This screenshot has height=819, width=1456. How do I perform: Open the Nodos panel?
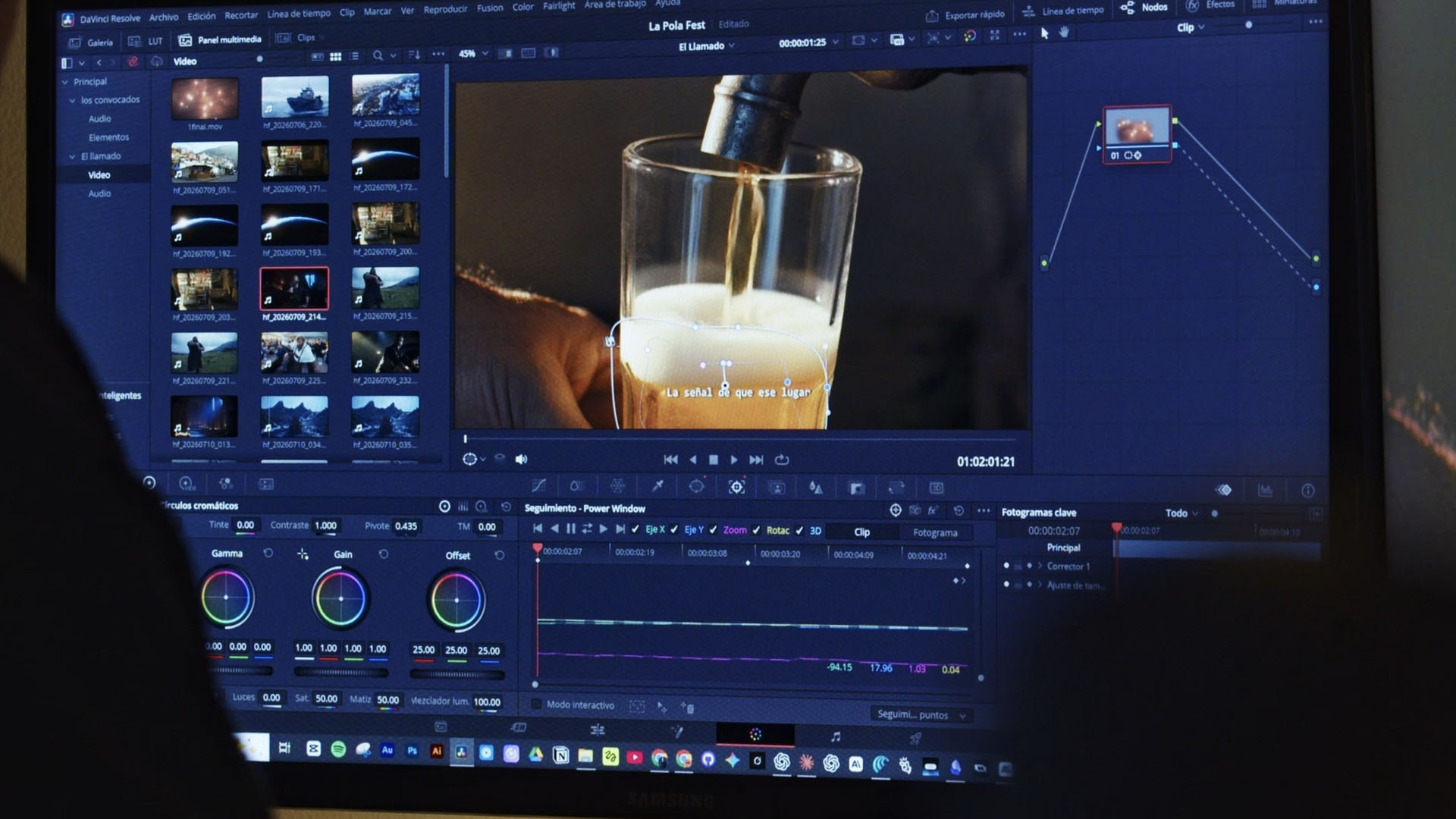[x=1144, y=8]
